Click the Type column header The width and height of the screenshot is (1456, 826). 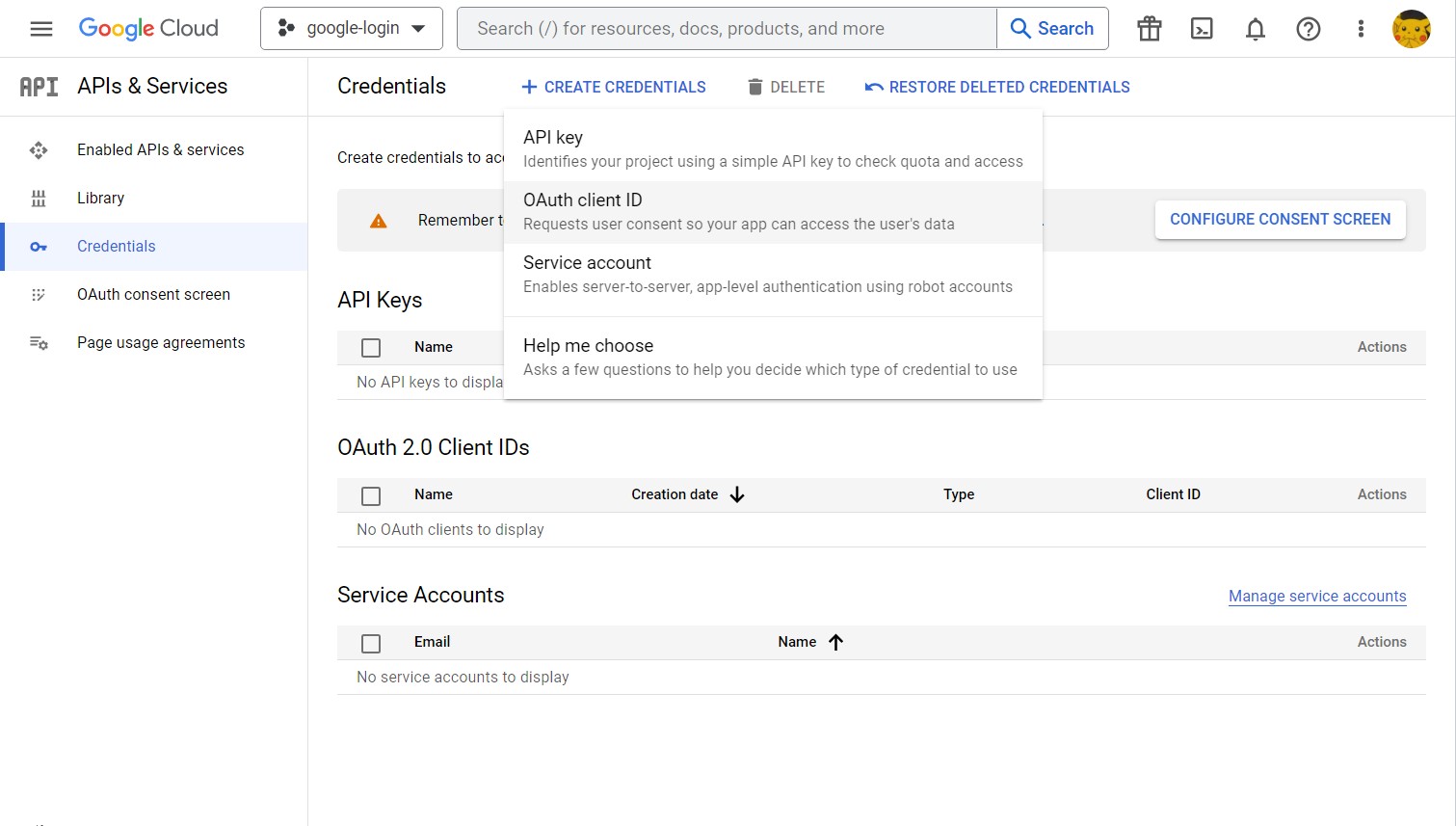click(x=959, y=494)
